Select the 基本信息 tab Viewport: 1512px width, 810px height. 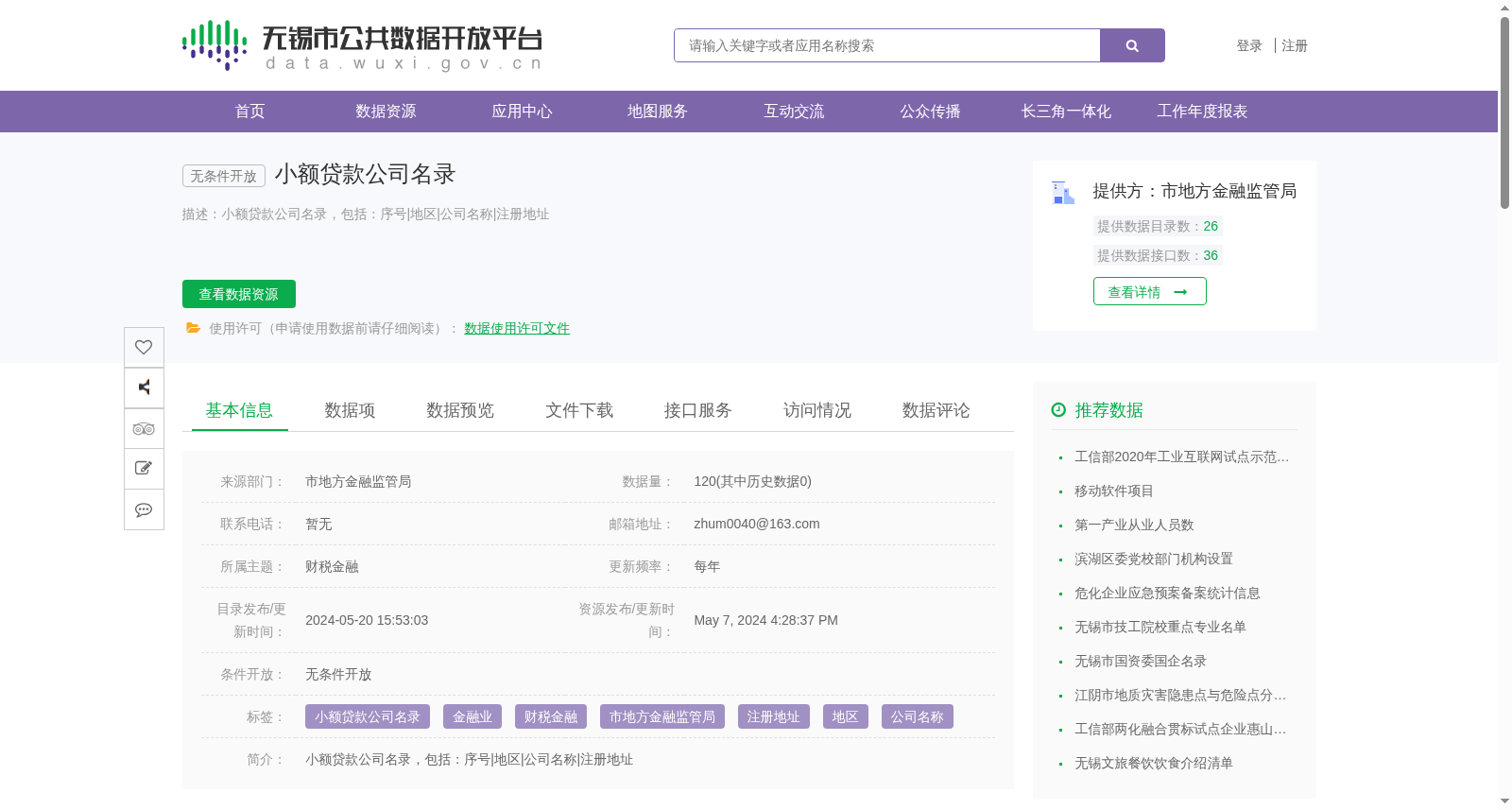pyautogui.click(x=239, y=410)
